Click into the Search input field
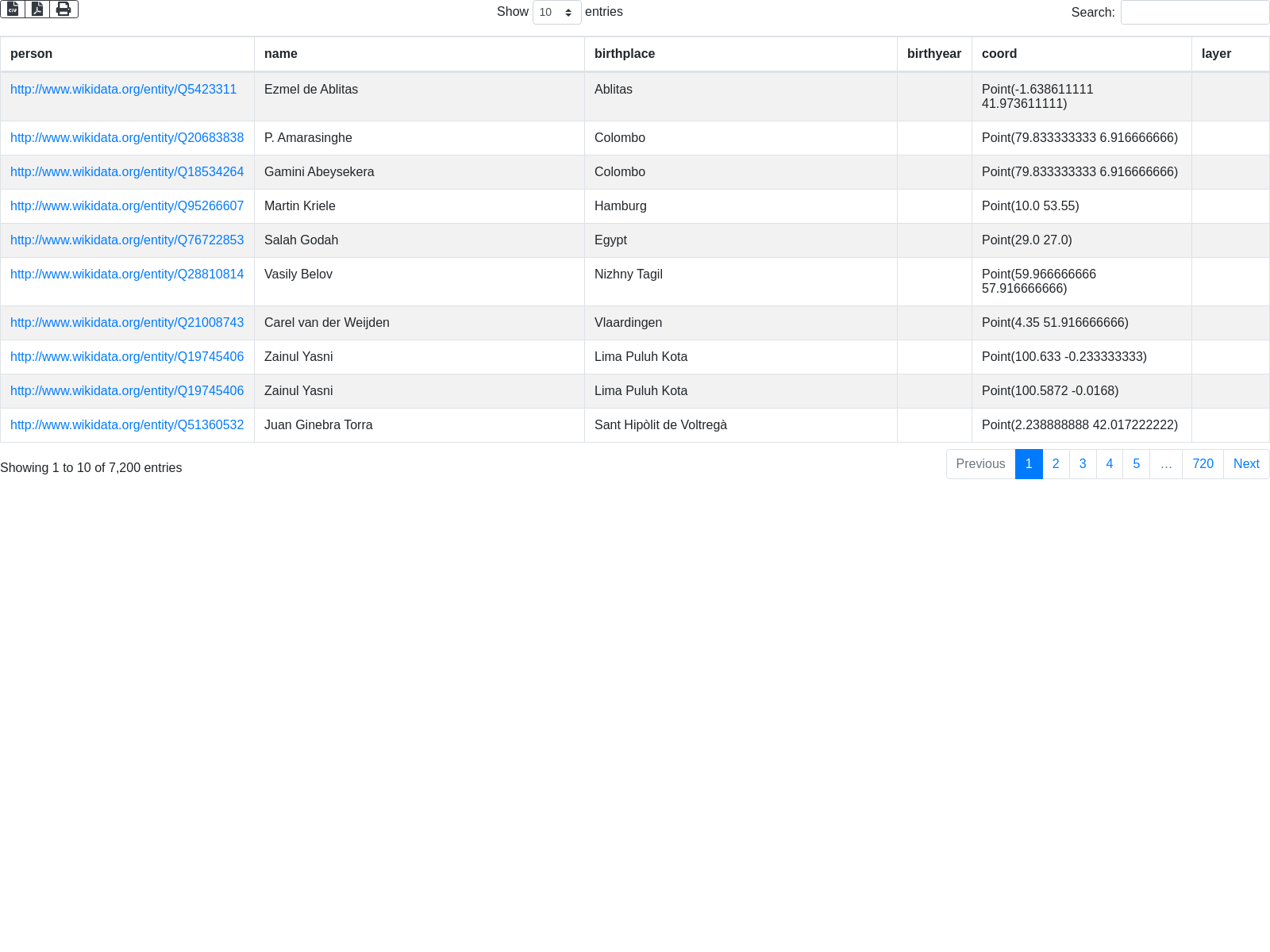 tap(1195, 13)
